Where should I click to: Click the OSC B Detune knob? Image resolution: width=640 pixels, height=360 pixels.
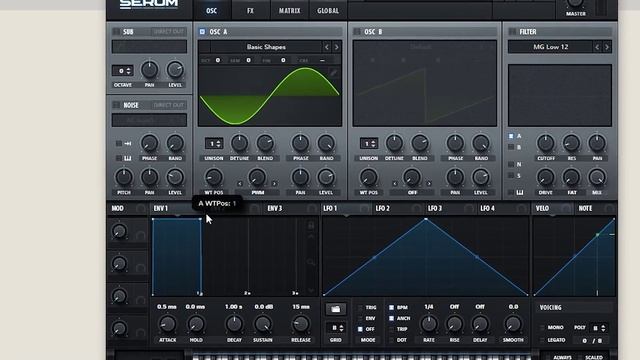[394, 143]
